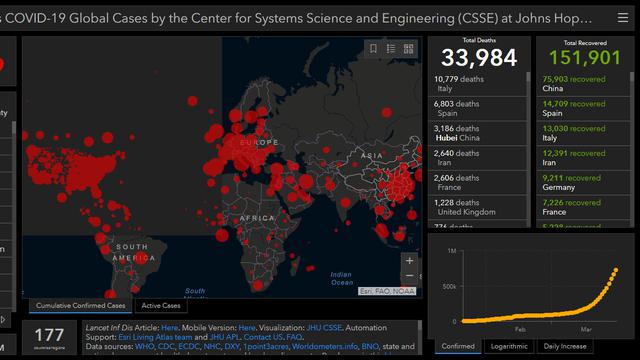This screenshot has height=360, width=640.
Task: Open the WHO data source link
Action: [144, 347]
